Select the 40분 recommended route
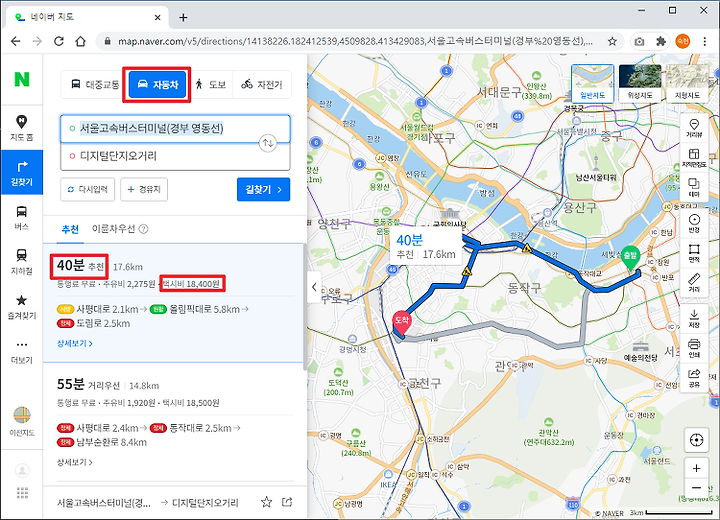Image resolution: width=720 pixels, height=520 pixels. (x=174, y=302)
